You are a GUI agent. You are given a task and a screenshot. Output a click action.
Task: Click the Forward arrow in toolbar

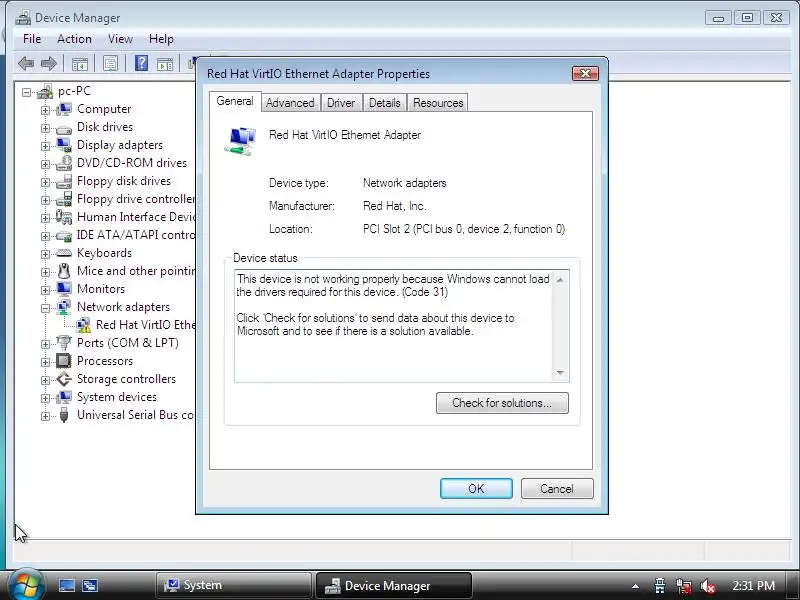pos(48,64)
